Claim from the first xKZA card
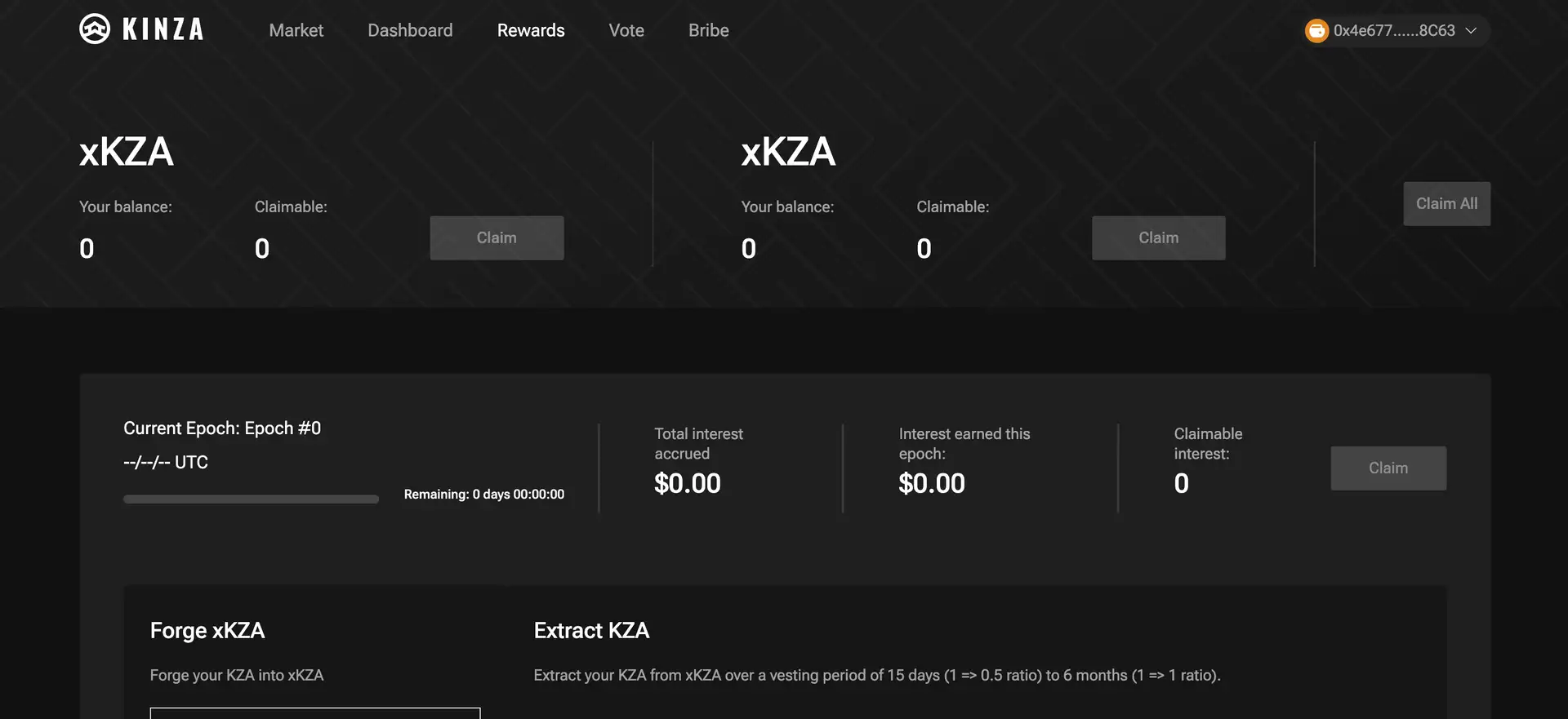1568x719 pixels. point(497,238)
